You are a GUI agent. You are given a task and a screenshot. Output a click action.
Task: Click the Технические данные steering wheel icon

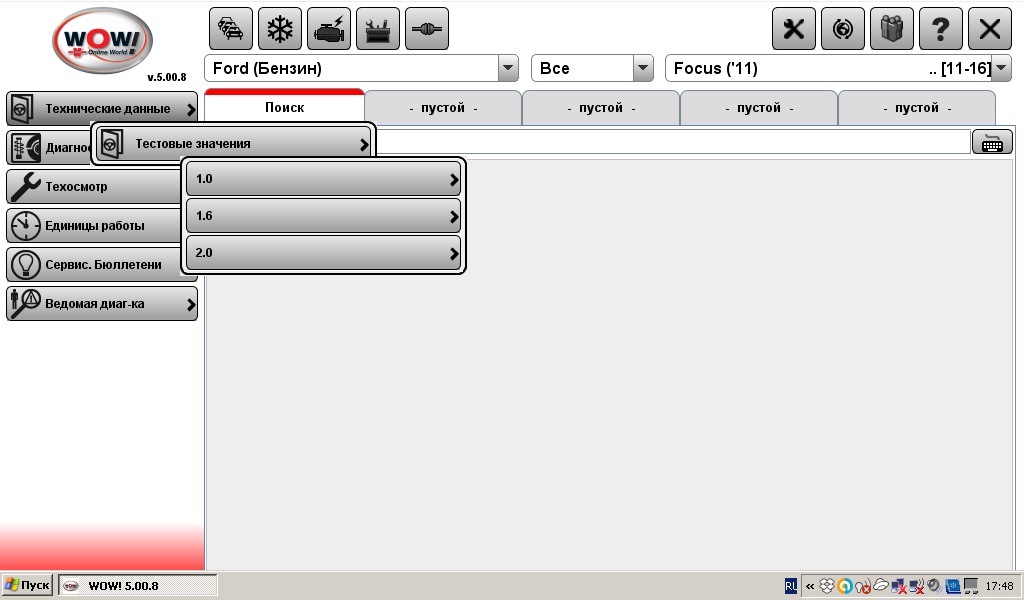(22, 108)
